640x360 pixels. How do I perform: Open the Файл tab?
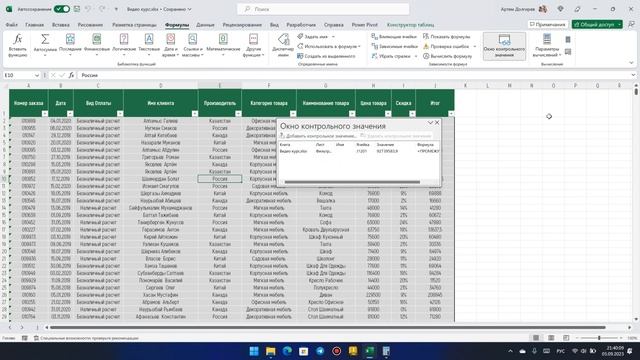point(11,25)
